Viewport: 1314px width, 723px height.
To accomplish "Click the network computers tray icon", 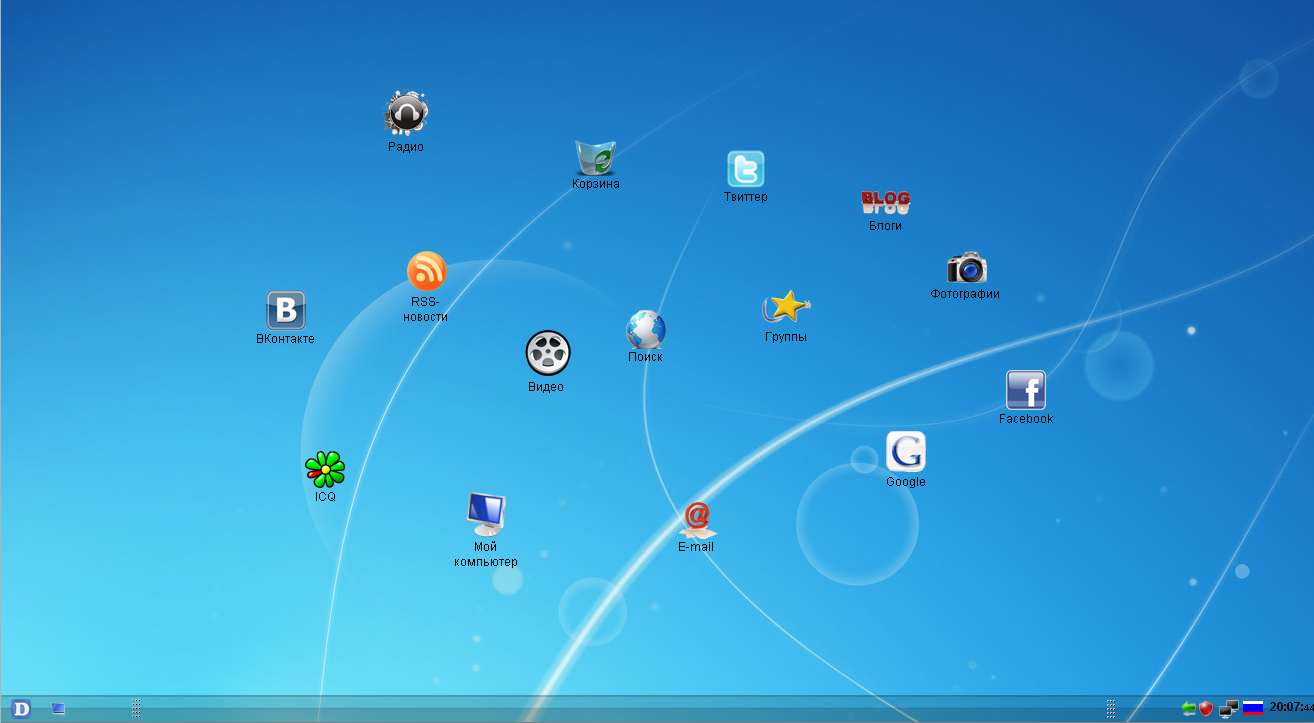I will (x=1229, y=708).
